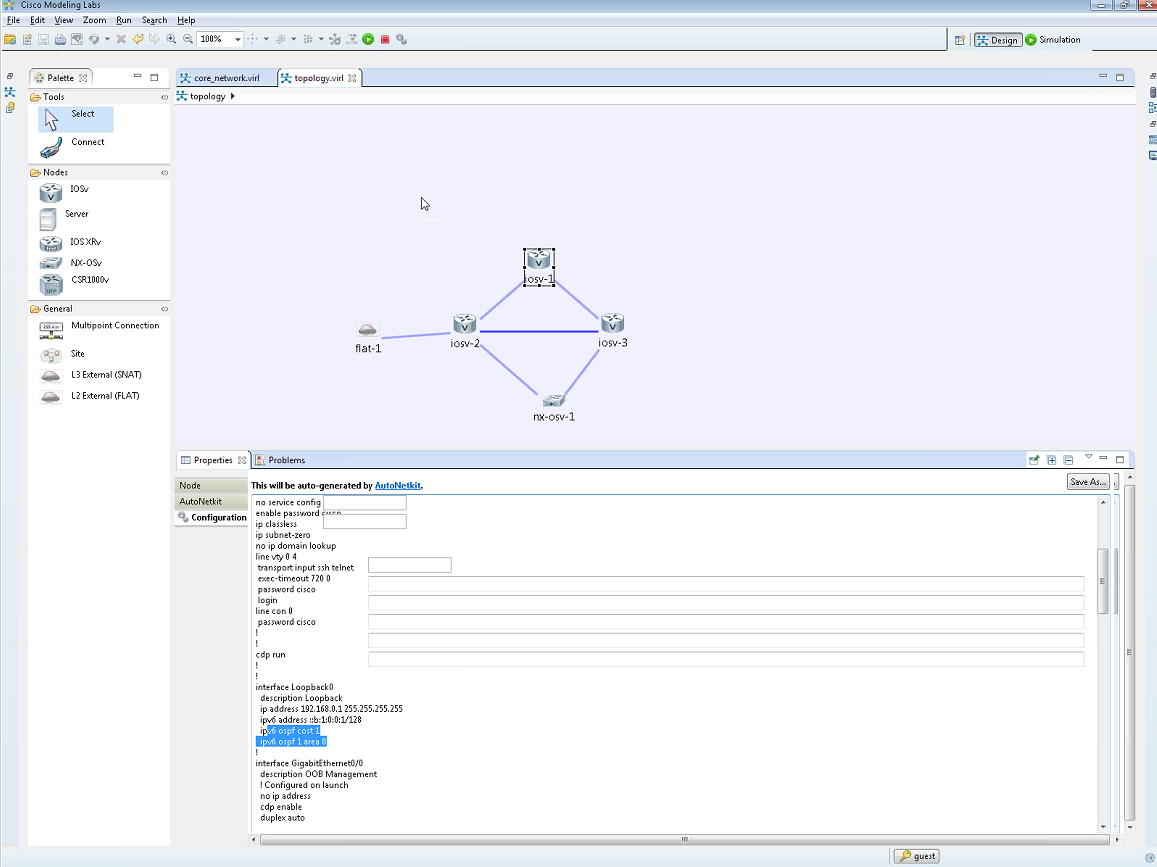Expand the topology breadcrumb arrow
This screenshot has width=1157, height=867.
tap(232, 96)
